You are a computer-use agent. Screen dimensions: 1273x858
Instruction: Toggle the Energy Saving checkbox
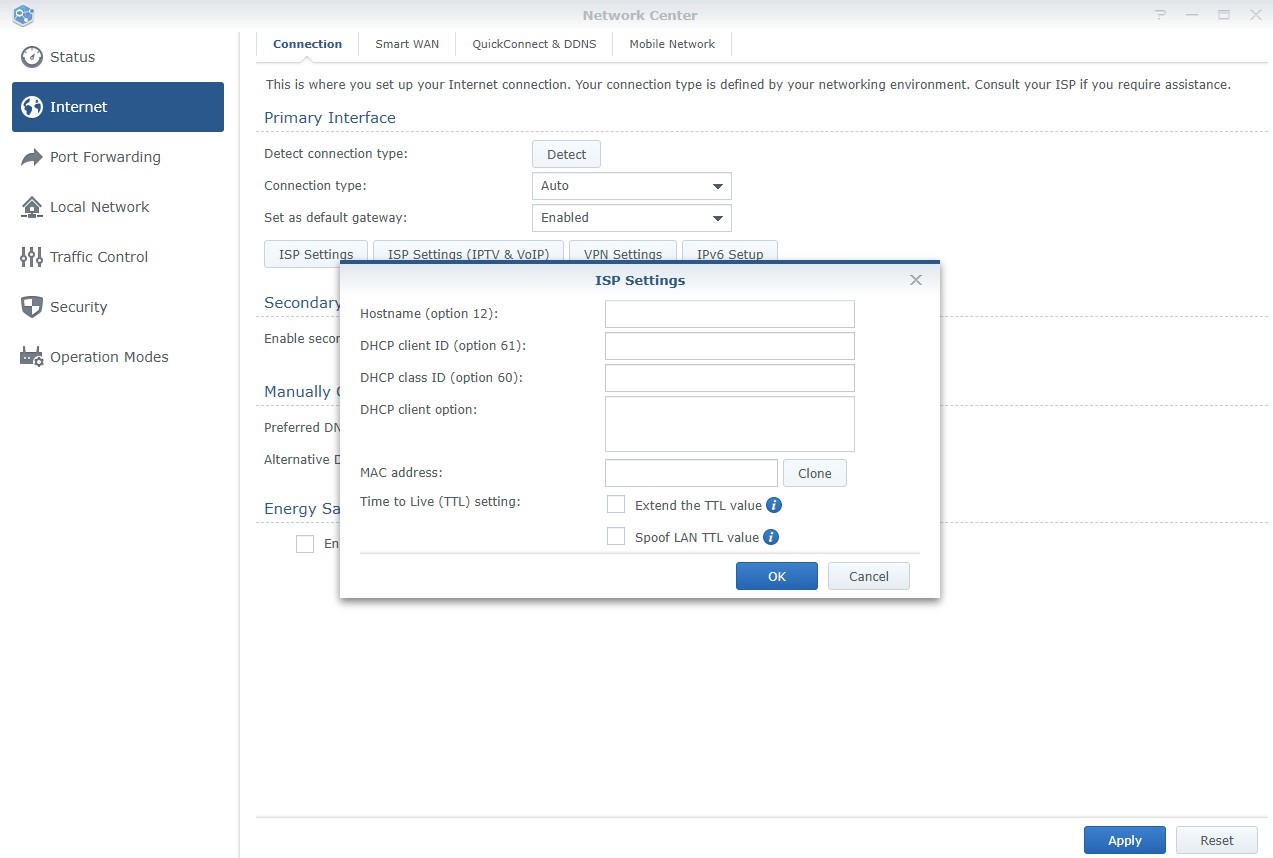305,544
